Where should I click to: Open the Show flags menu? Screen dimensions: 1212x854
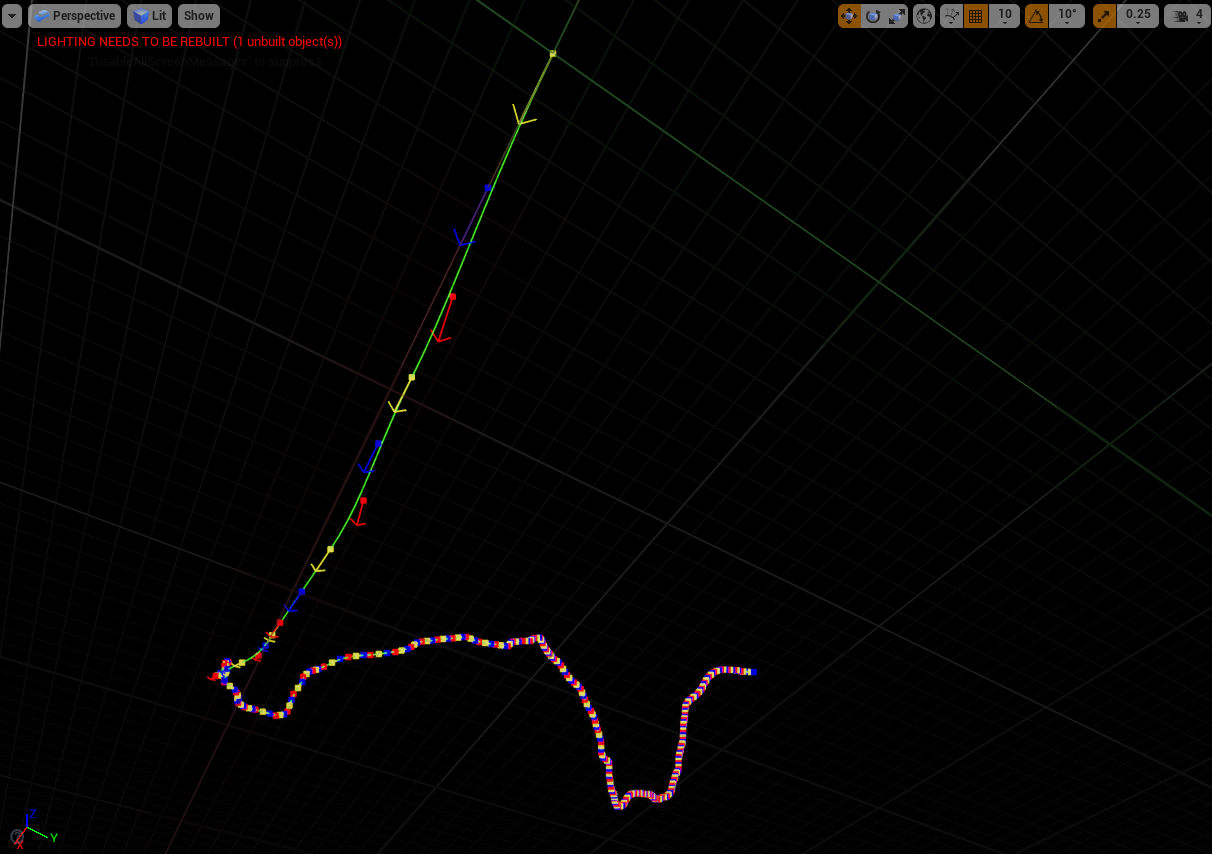[199, 16]
